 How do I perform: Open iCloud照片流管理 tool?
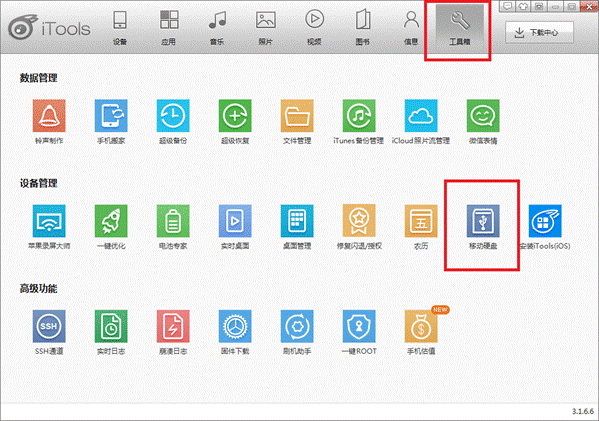coord(421,116)
